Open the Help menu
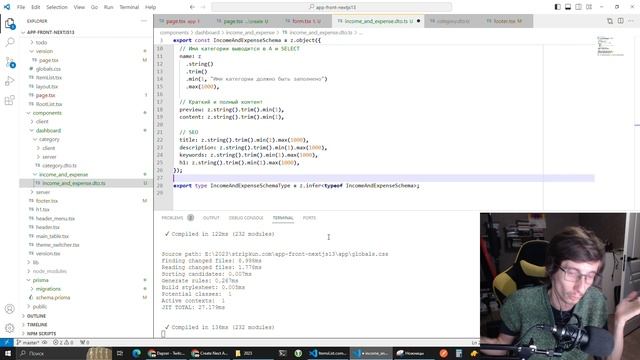 pos(151,7)
